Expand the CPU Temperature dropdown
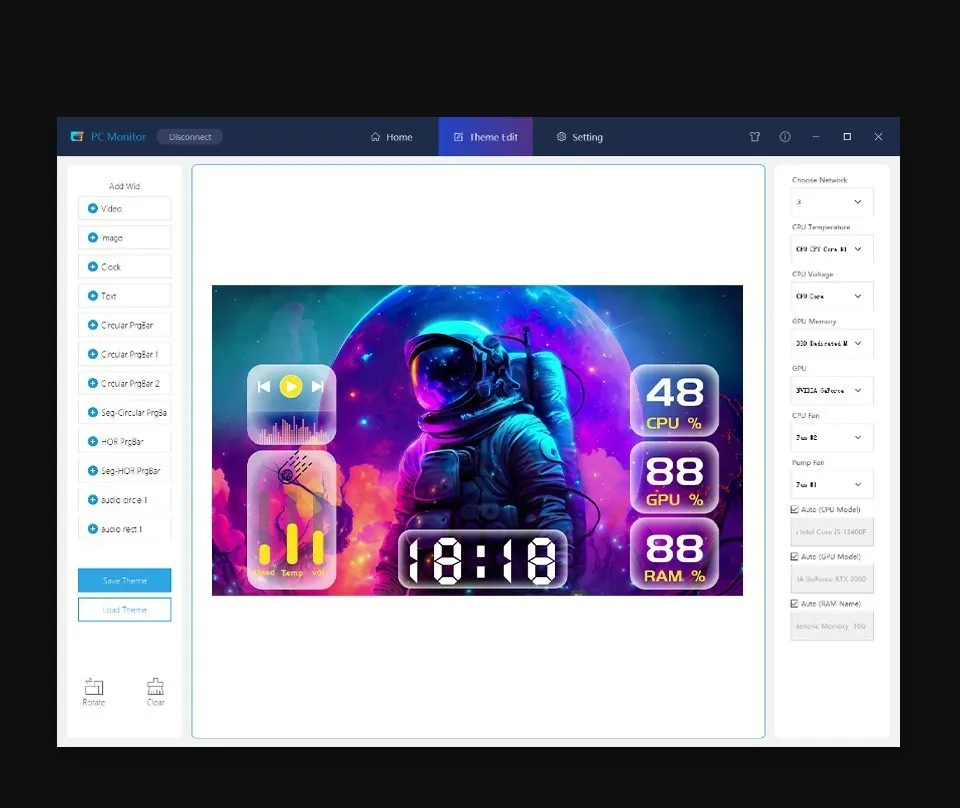960x808 pixels. 832,249
